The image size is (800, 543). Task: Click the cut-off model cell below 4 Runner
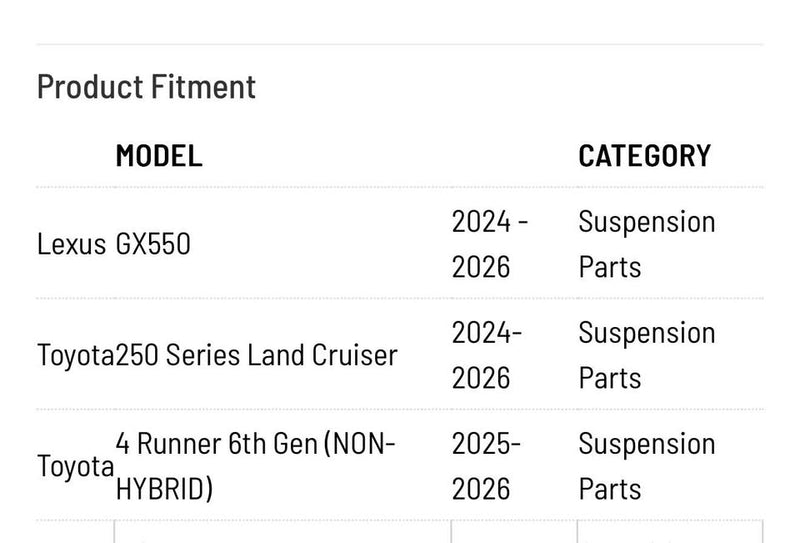click(x=283, y=532)
